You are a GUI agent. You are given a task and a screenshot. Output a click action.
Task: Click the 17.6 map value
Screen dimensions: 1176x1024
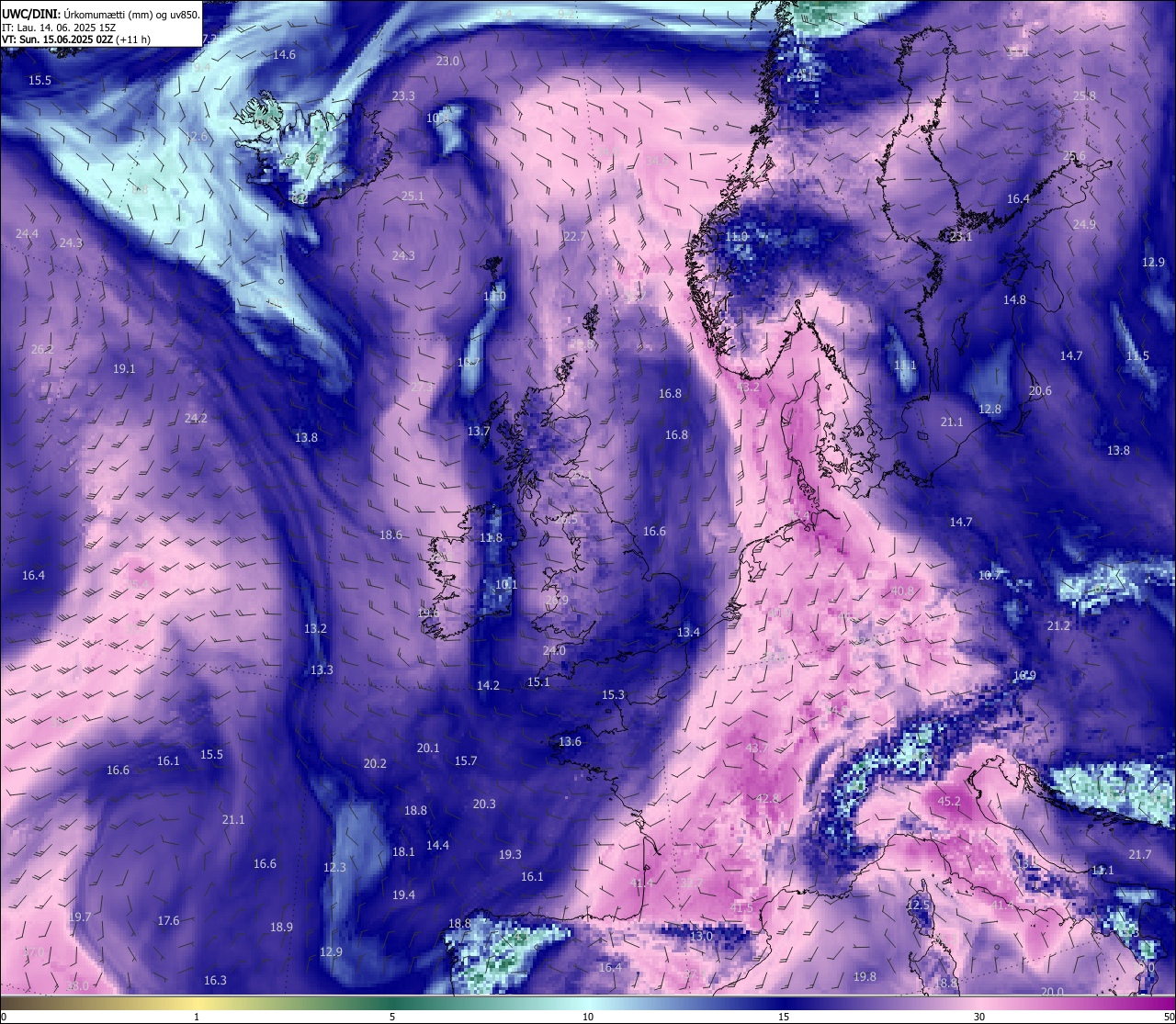[x=168, y=921]
